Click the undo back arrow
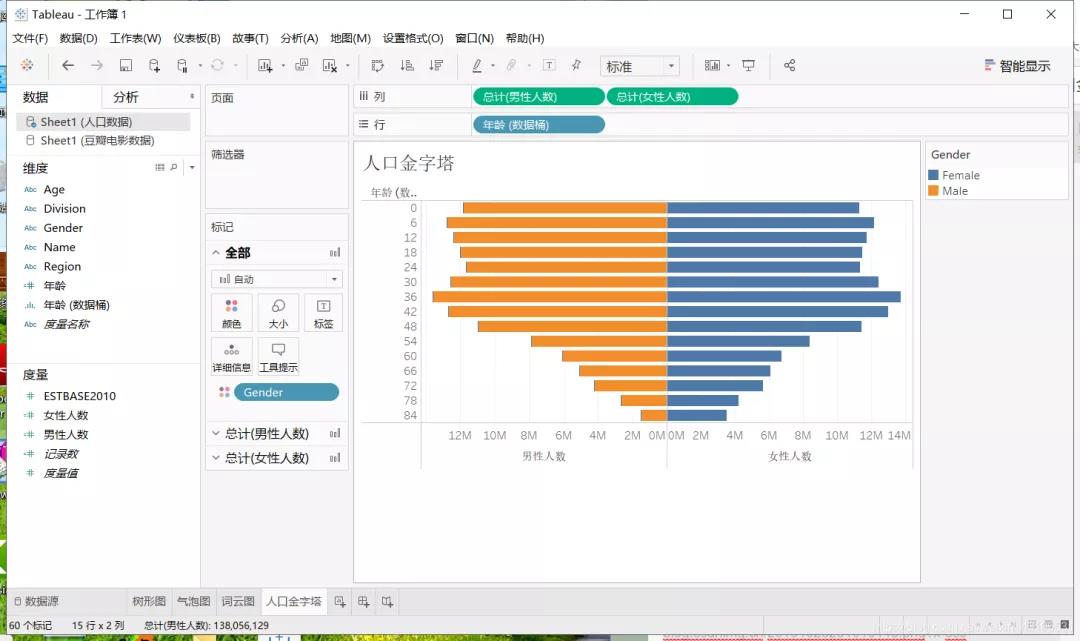The height and width of the screenshot is (641, 1080). tap(68, 65)
